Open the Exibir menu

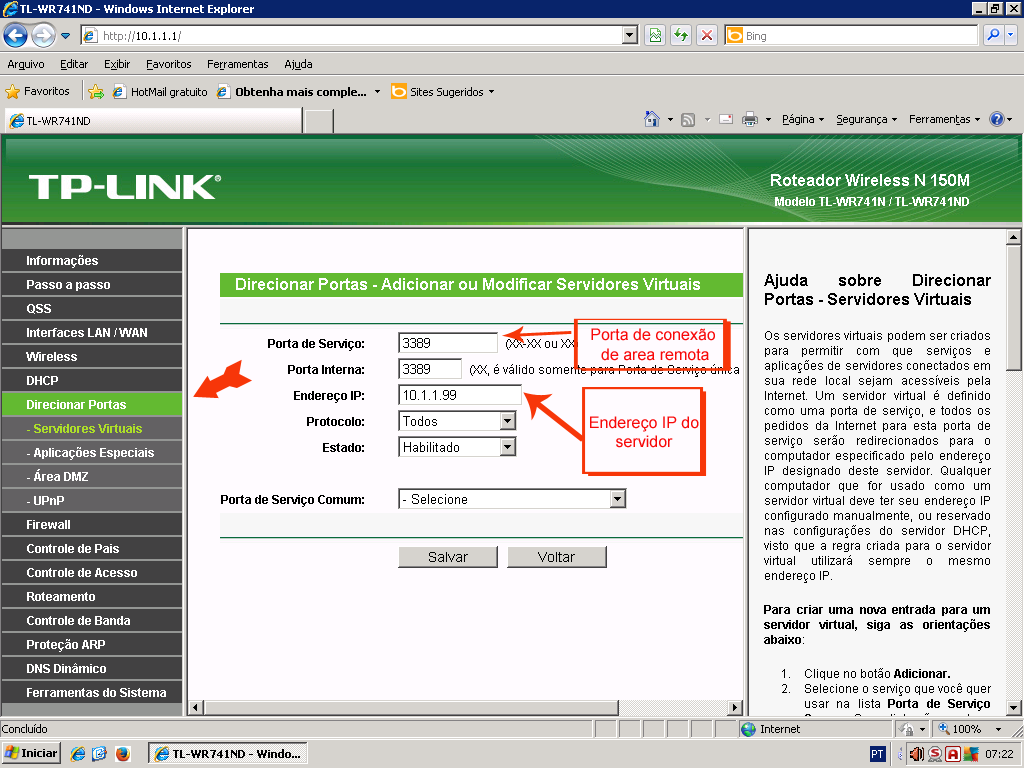117,64
